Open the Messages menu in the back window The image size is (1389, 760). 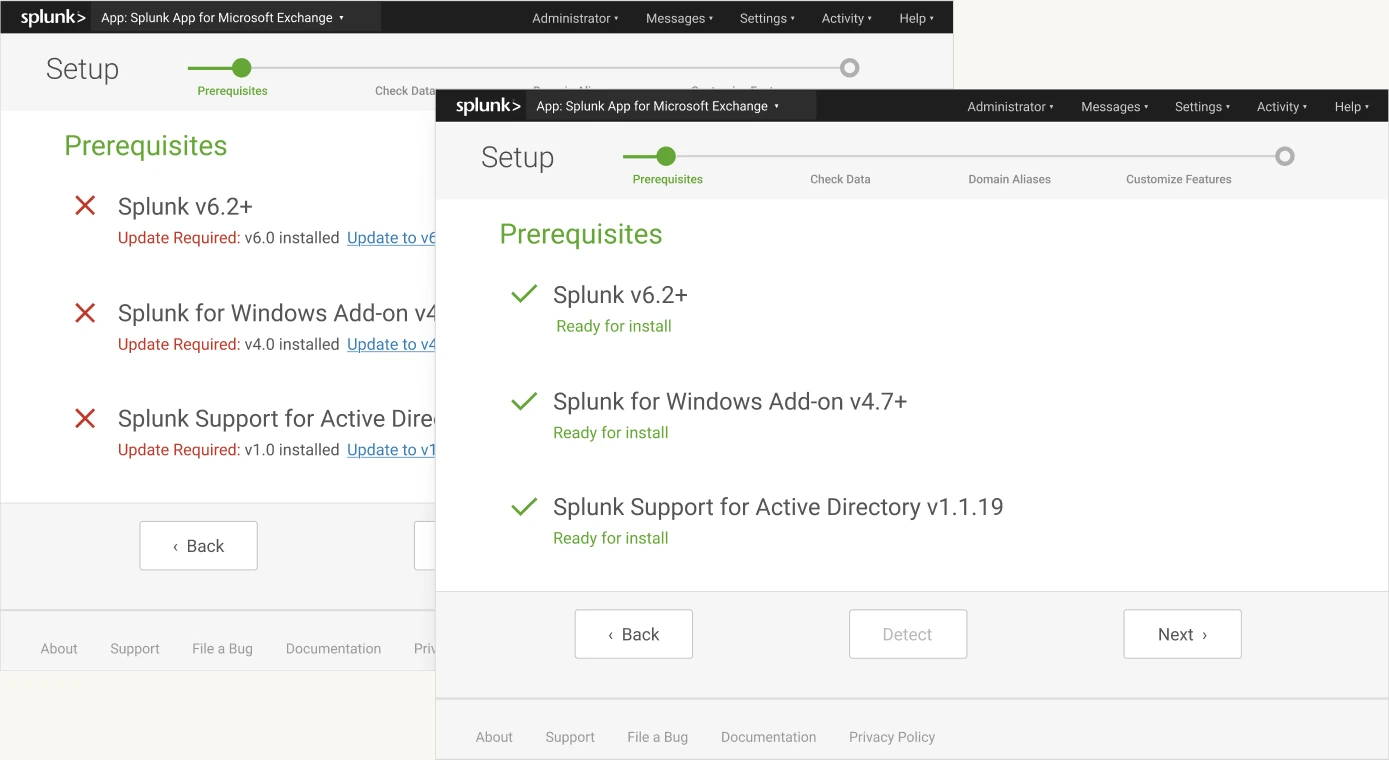[679, 19]
